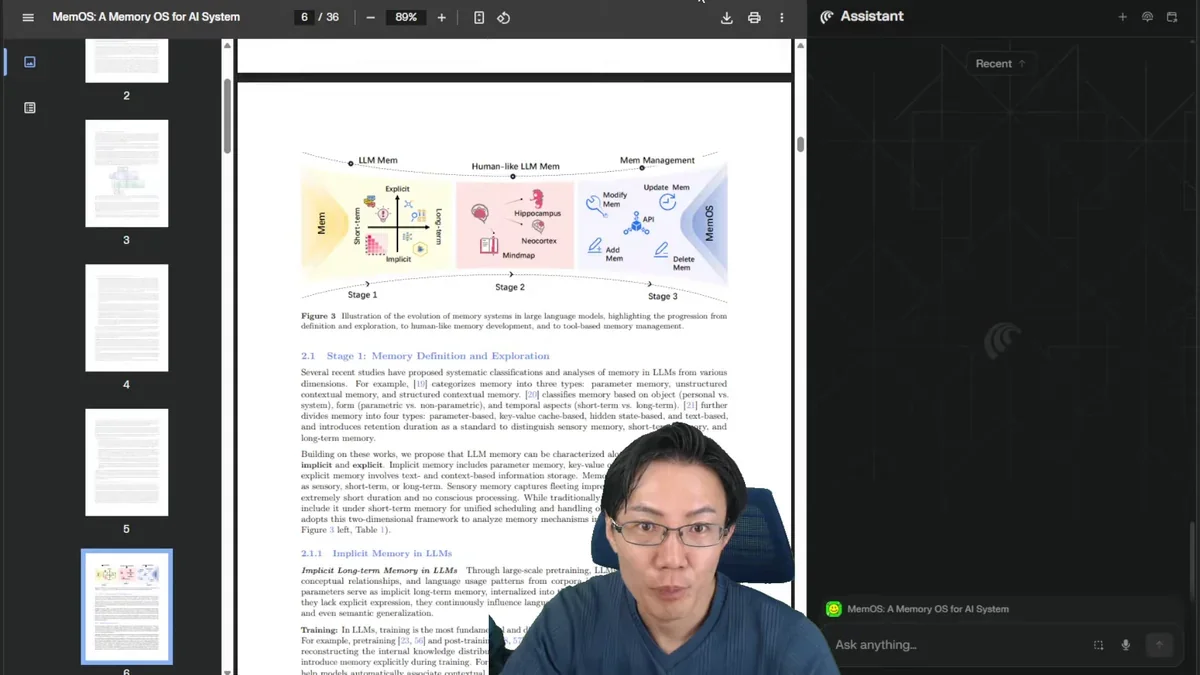This screenshot has width=1200, height=675.
Task: Click the Ask anything input field
Action: pos(955,645)
